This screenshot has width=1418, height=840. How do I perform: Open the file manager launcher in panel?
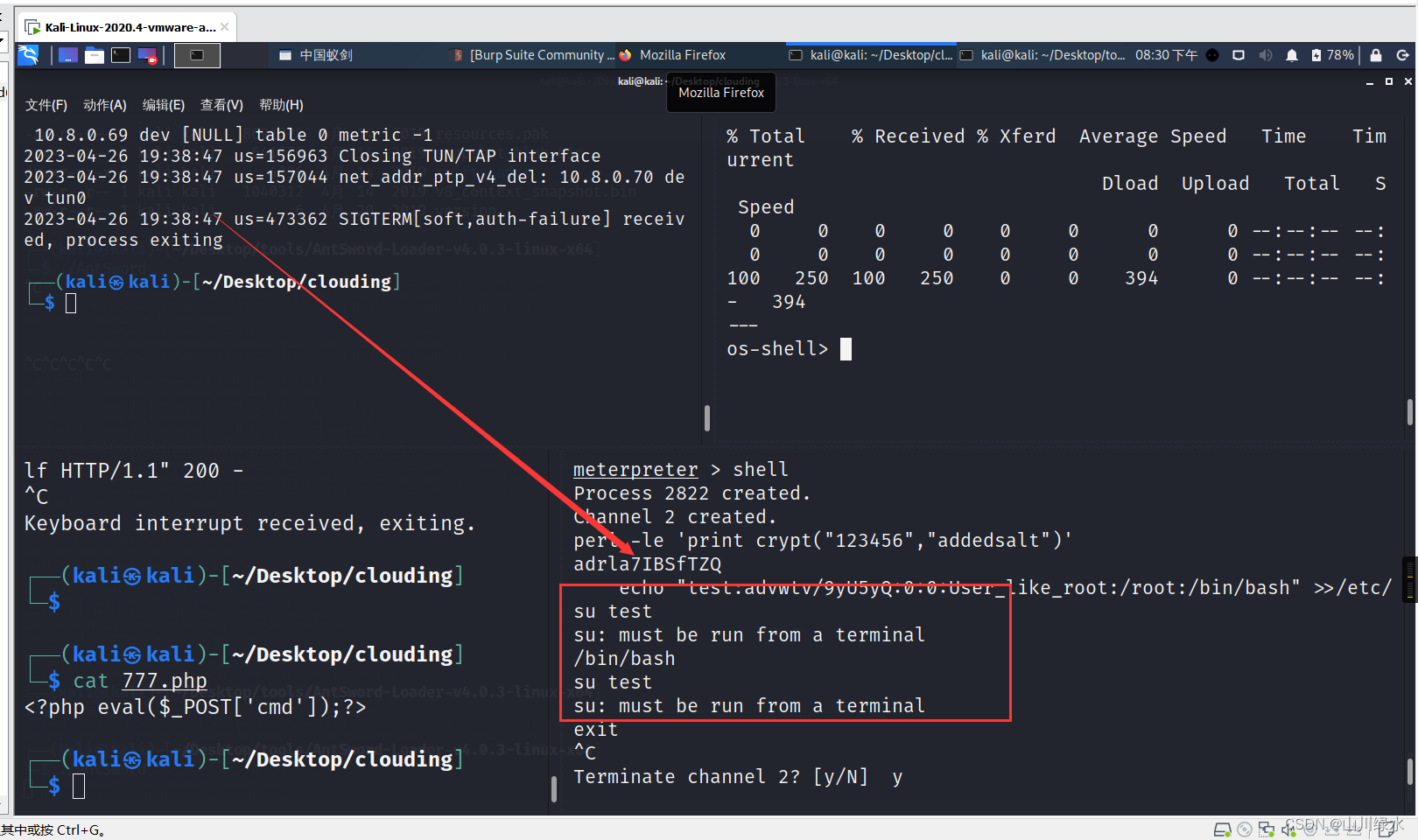tap(95, 55)
